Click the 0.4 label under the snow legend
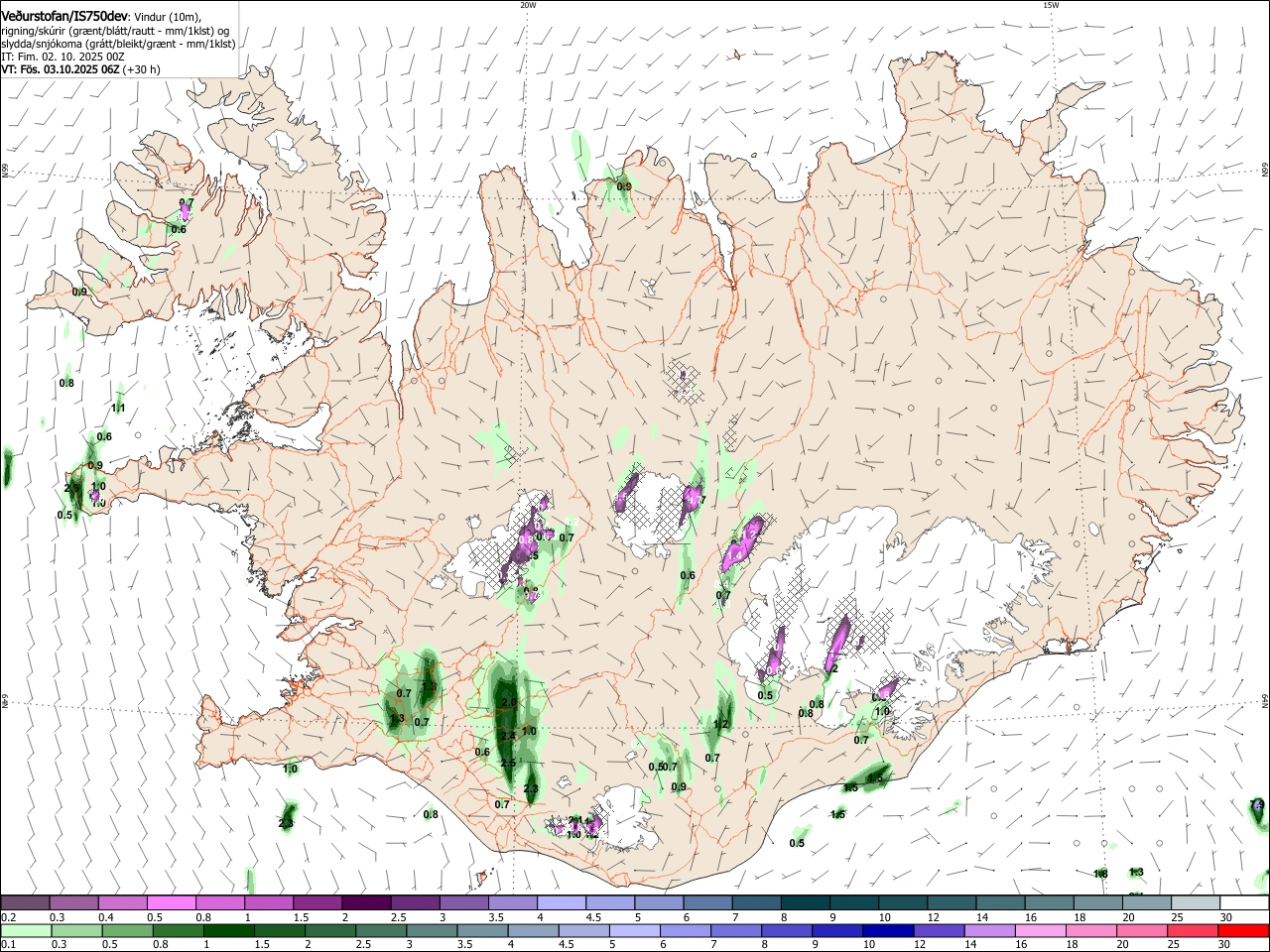The height and width of the screenshot is (952, 1270). (105, 917)
